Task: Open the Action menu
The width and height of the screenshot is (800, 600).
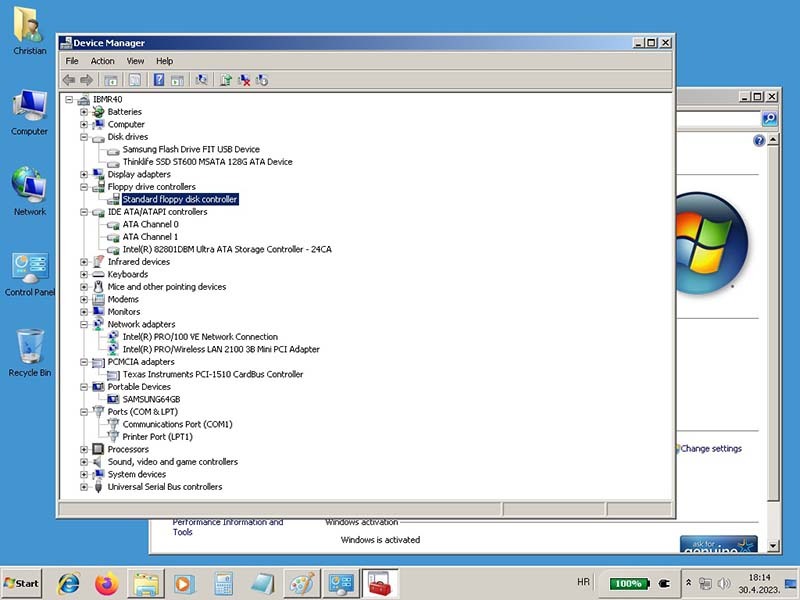Action: pos(103,61)
